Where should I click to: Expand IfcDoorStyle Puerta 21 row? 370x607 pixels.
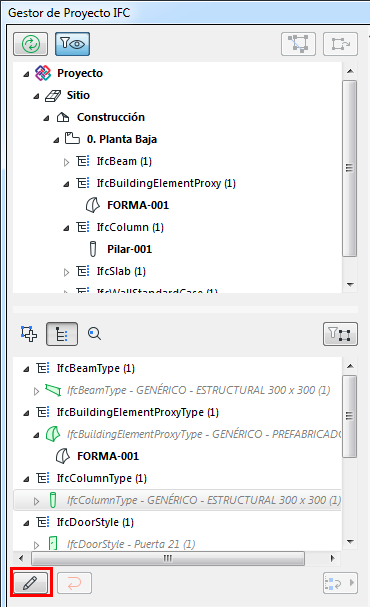36,545
